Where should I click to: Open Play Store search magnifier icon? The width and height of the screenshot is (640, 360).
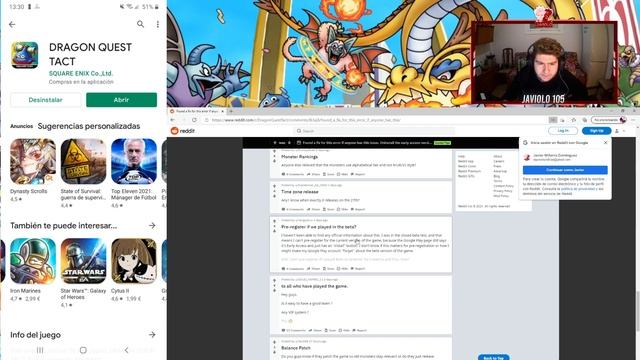click(x=140, y=24)
